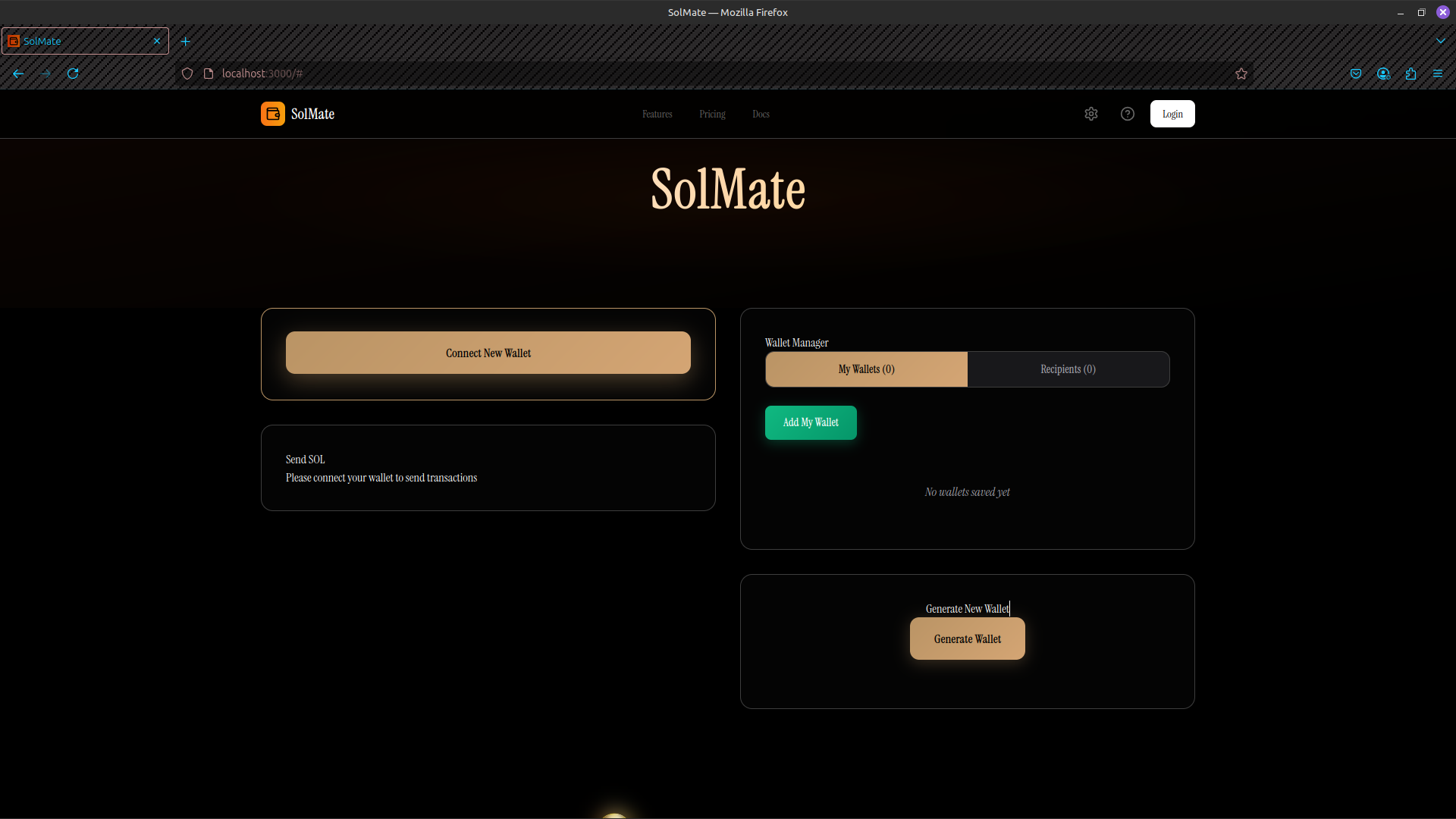Open the Docs nav link

[761, 115]
